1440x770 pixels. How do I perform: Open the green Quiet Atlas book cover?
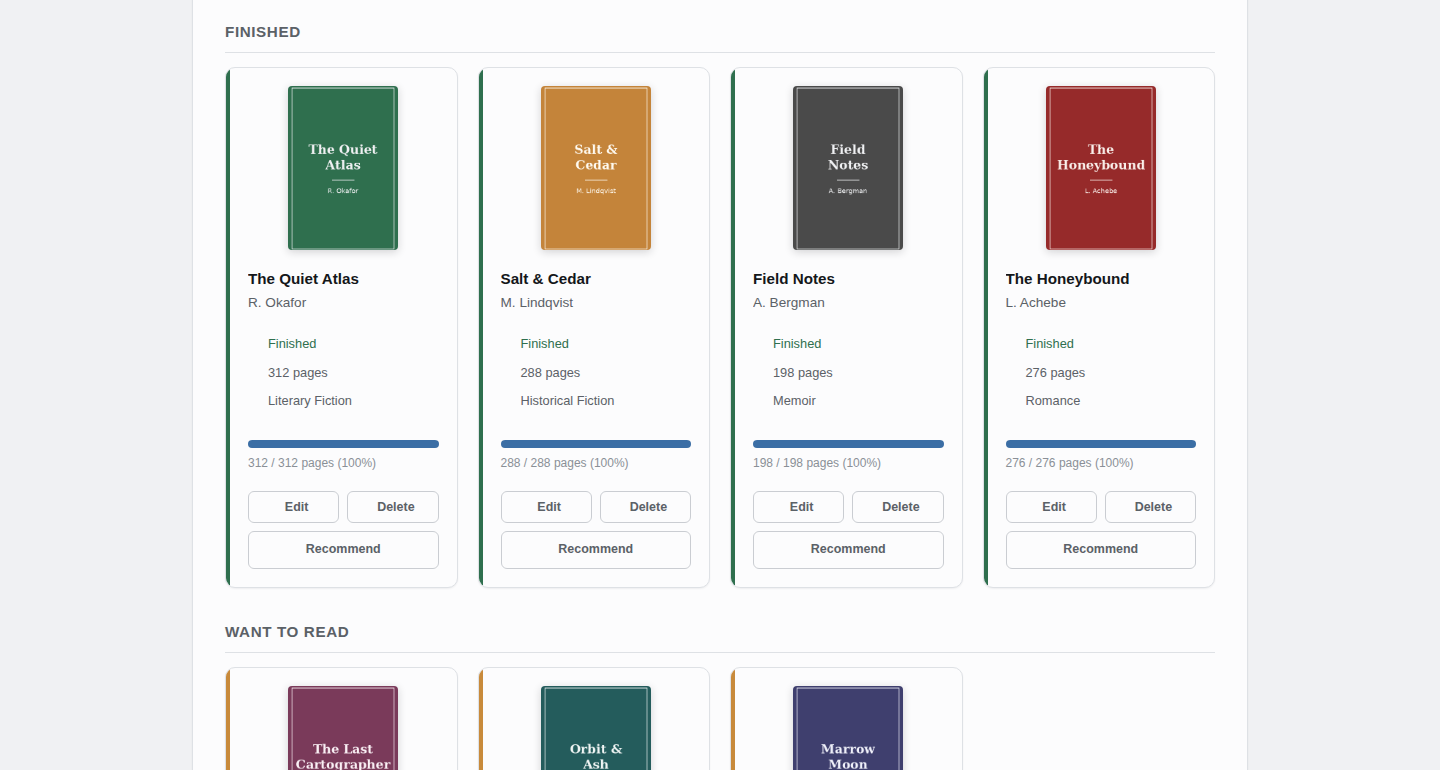343,168
